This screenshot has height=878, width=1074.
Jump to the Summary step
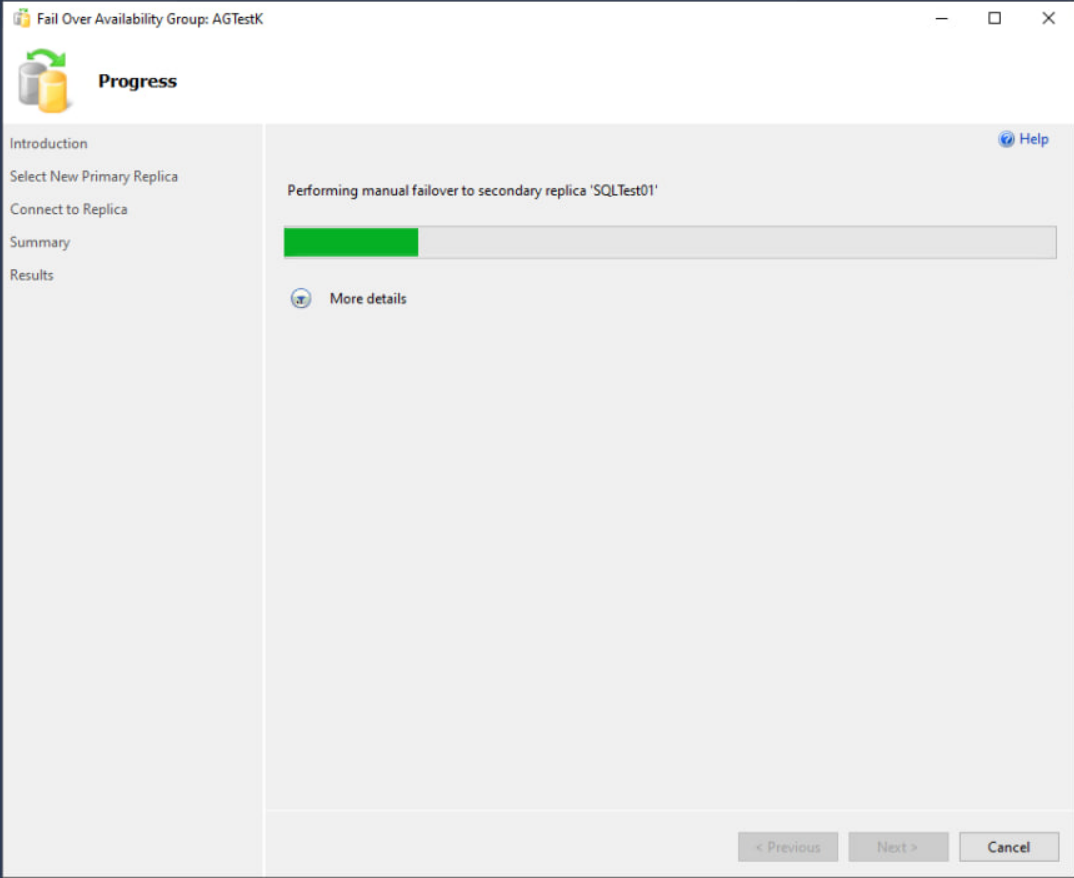click(x=40, y=243)
